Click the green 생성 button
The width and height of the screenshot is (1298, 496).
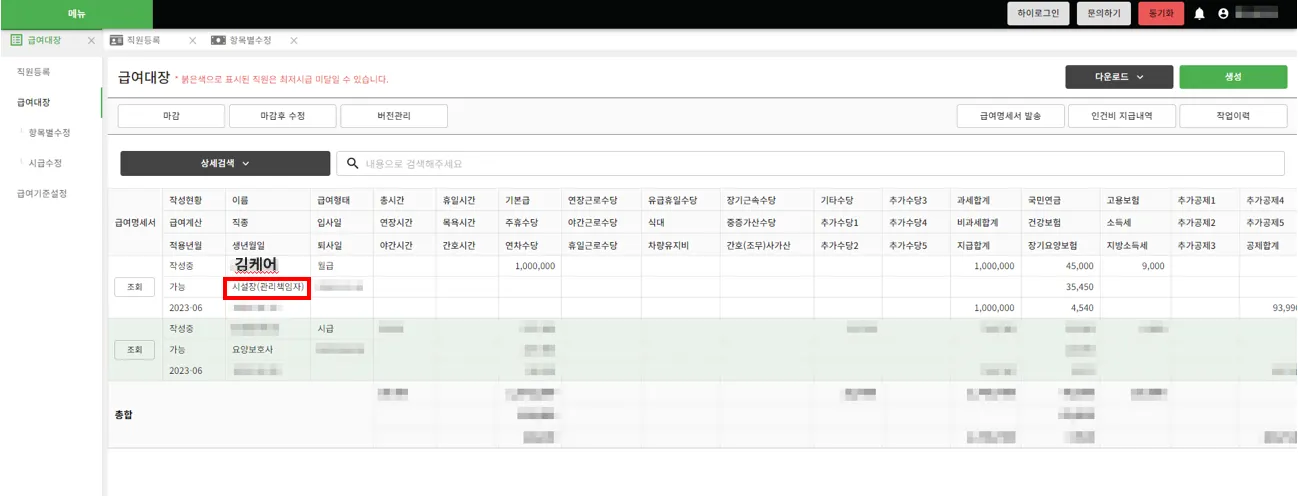[1233, 77]
